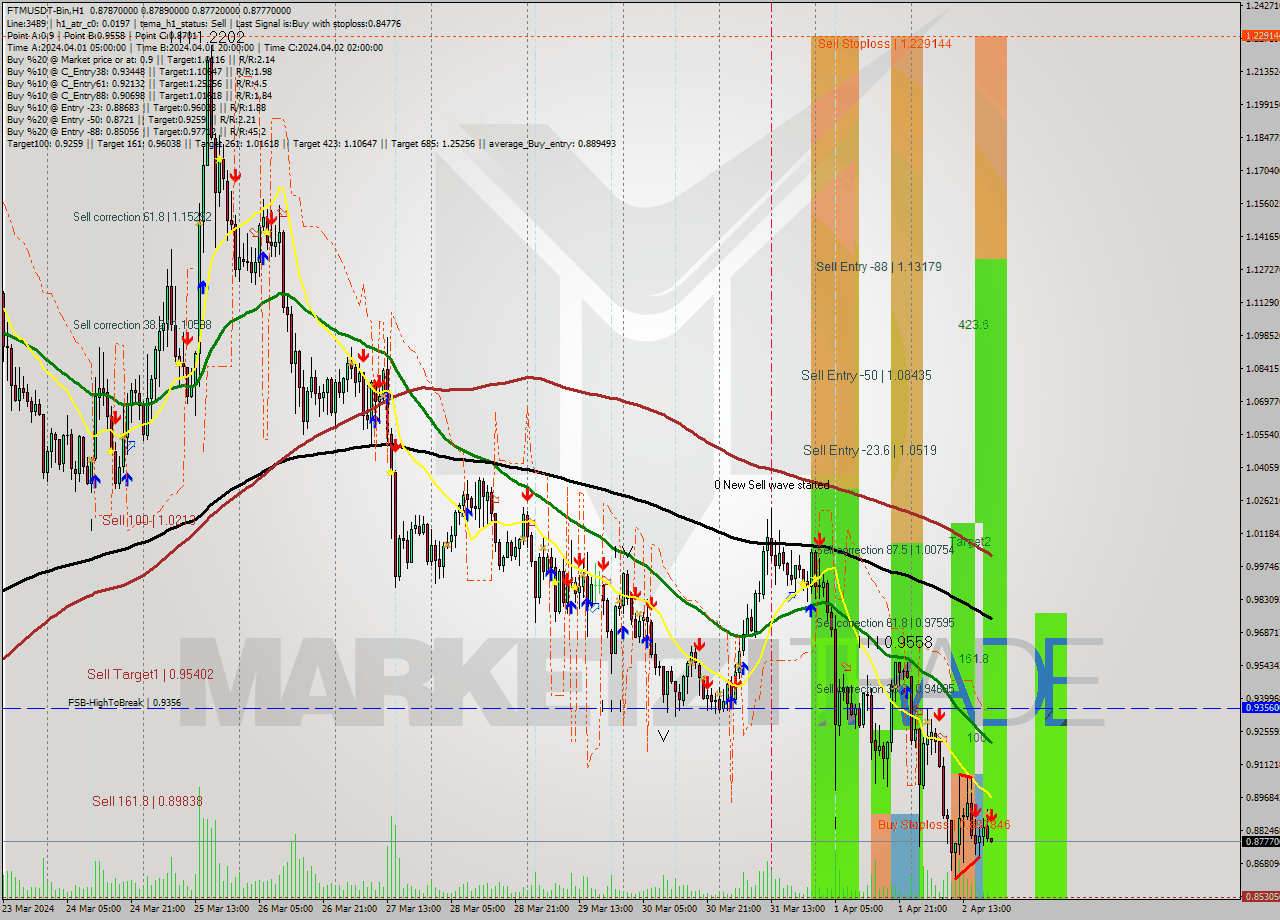This screenshot has width=1280, height=920.
Task: Click the '2 Apr 13:00' time axis label
Action: click(x=986, y=909)
